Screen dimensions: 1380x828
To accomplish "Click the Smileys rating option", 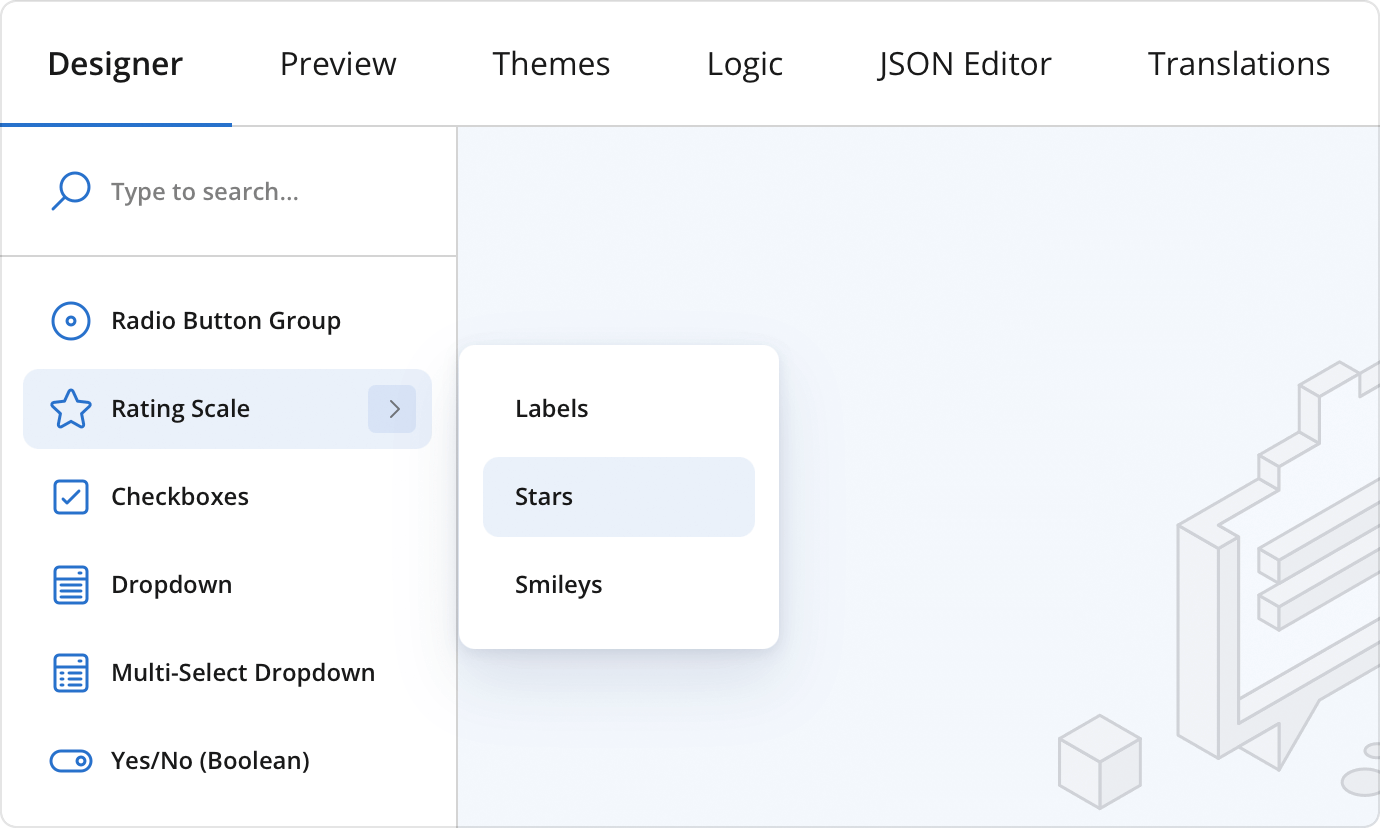I will (559, 584).
